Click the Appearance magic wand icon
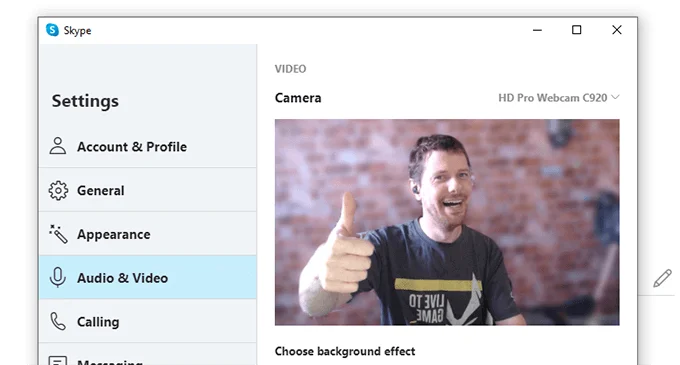 (58, 234)
